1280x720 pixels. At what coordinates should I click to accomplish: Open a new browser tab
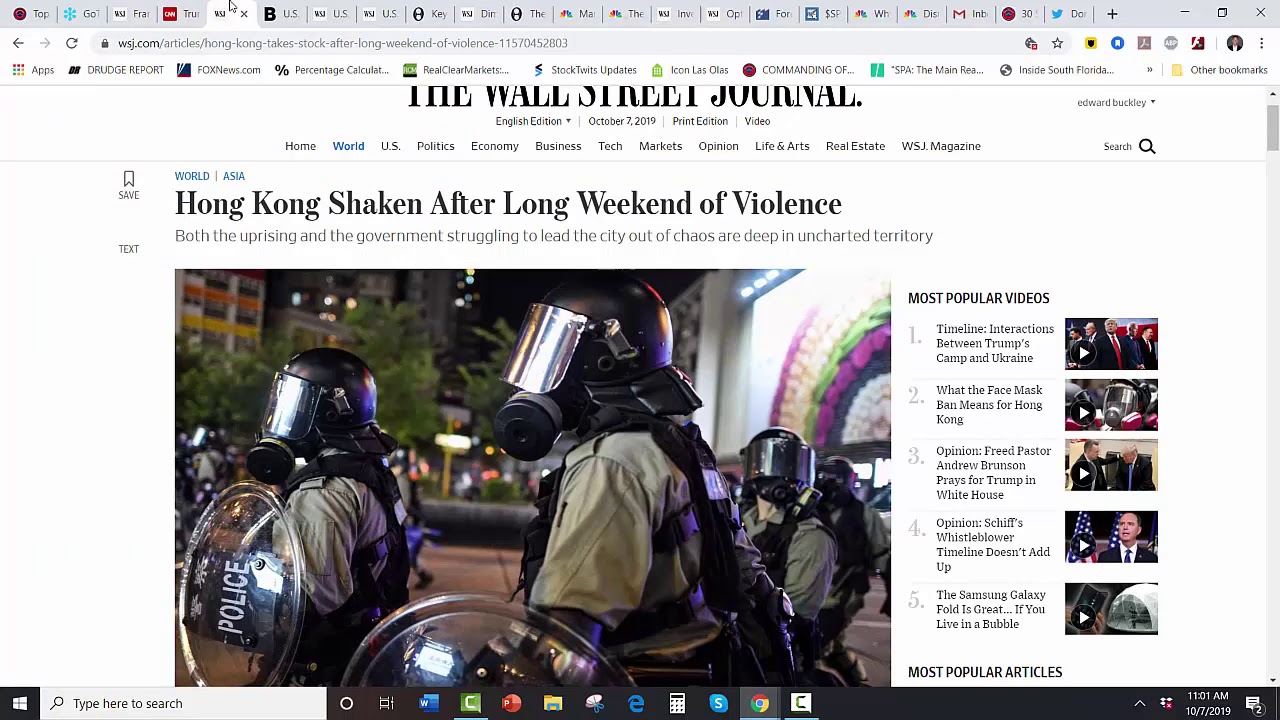click(1112, 14)
